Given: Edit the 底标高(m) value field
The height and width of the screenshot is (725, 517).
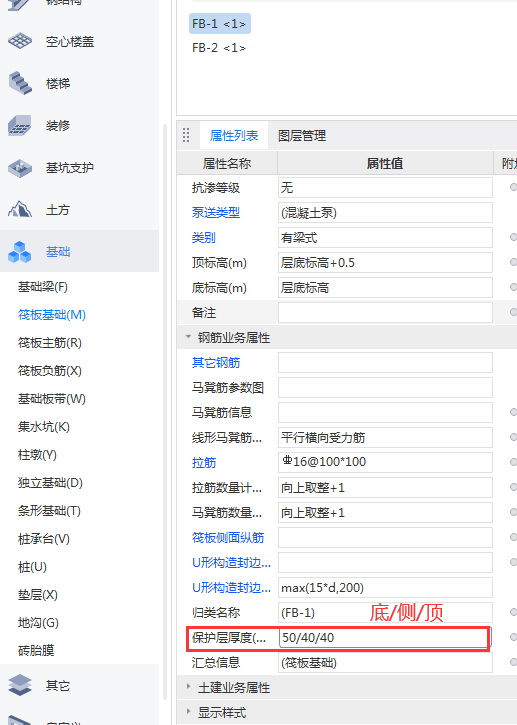Looking at the screenshot, I should (x=385, y=288).
